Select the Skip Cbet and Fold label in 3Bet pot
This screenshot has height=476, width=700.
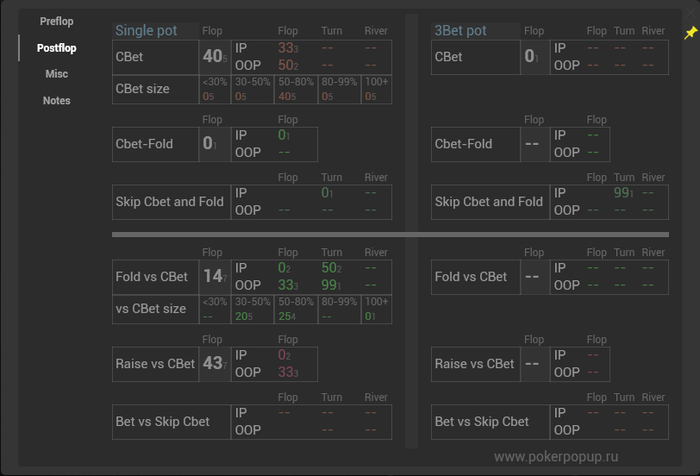click(x=489, y=202)
